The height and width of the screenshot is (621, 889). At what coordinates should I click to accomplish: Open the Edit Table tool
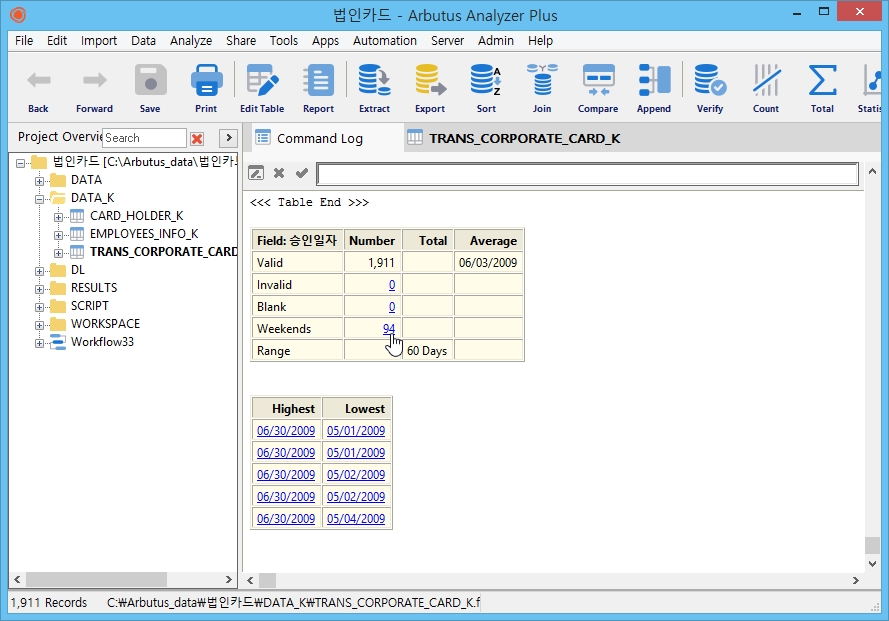tap(262, 88)
